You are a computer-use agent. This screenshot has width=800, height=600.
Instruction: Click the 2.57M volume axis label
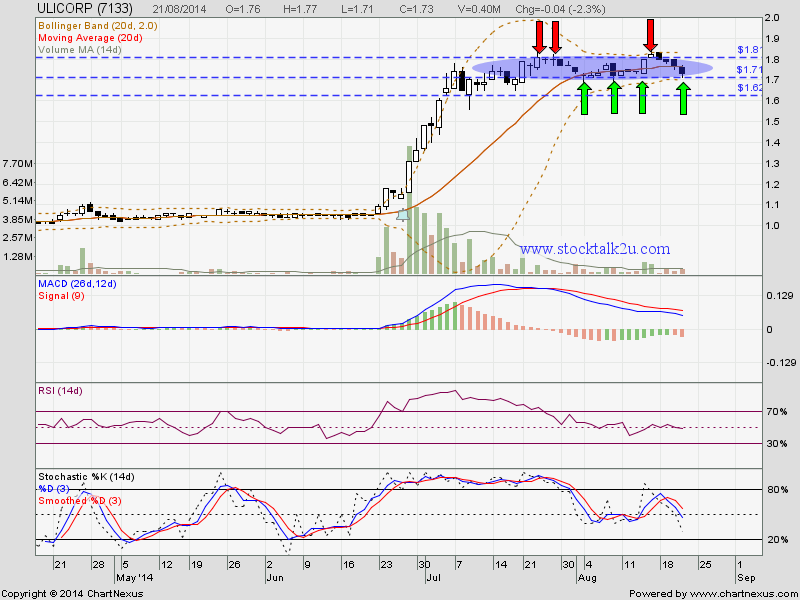click(x=18, y=238)
